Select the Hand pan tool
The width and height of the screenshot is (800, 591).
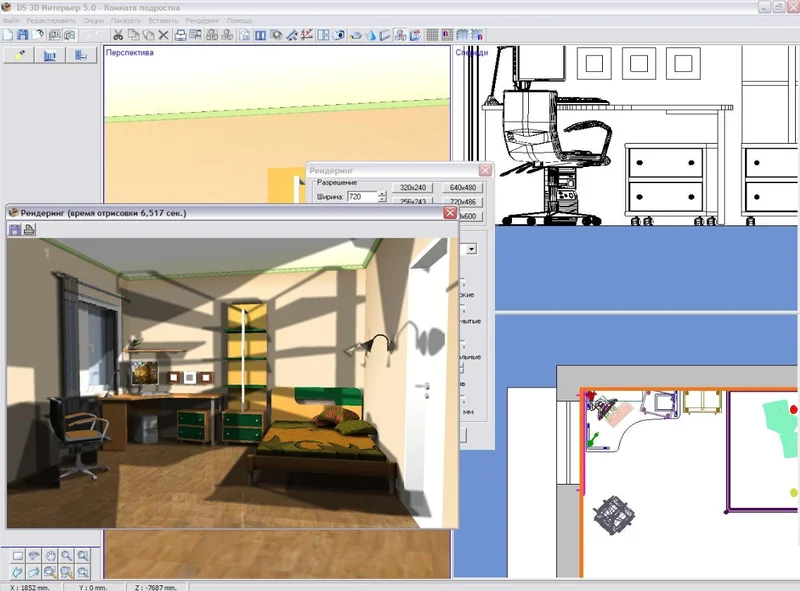coord(50,556)
